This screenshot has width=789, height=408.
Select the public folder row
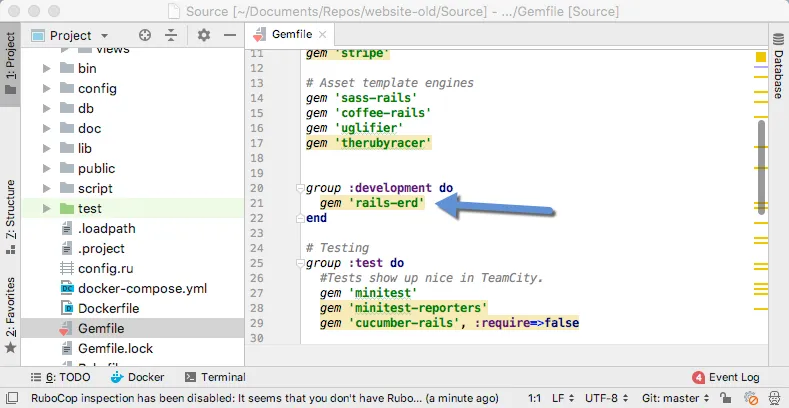[x=133, y=169]
